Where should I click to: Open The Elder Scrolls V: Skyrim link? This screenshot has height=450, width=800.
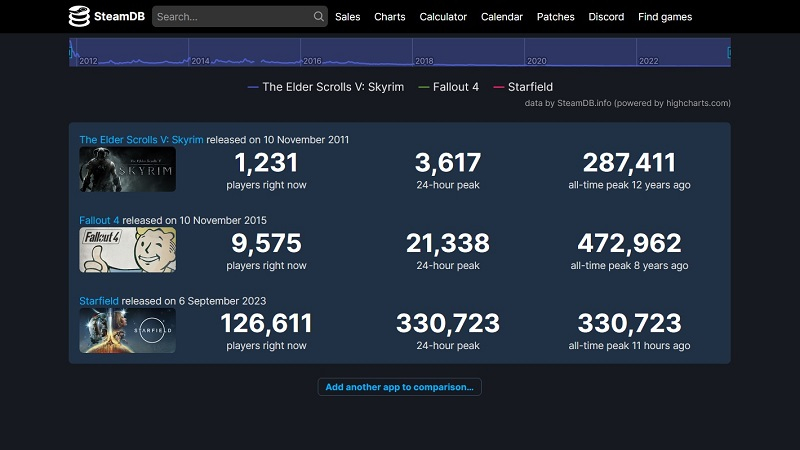click(141, 139)
